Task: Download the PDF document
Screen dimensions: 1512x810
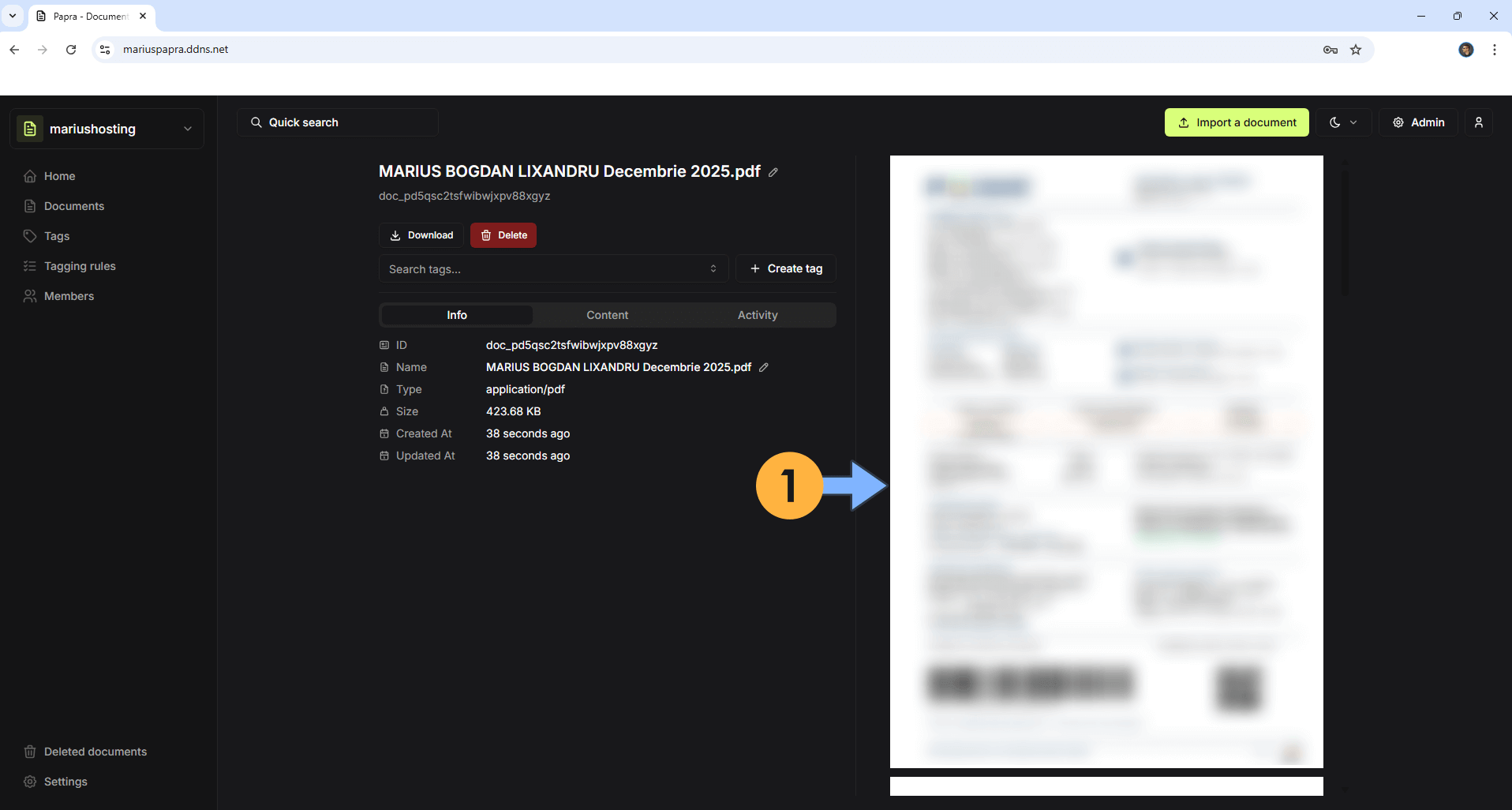Action: coord(421,235)
